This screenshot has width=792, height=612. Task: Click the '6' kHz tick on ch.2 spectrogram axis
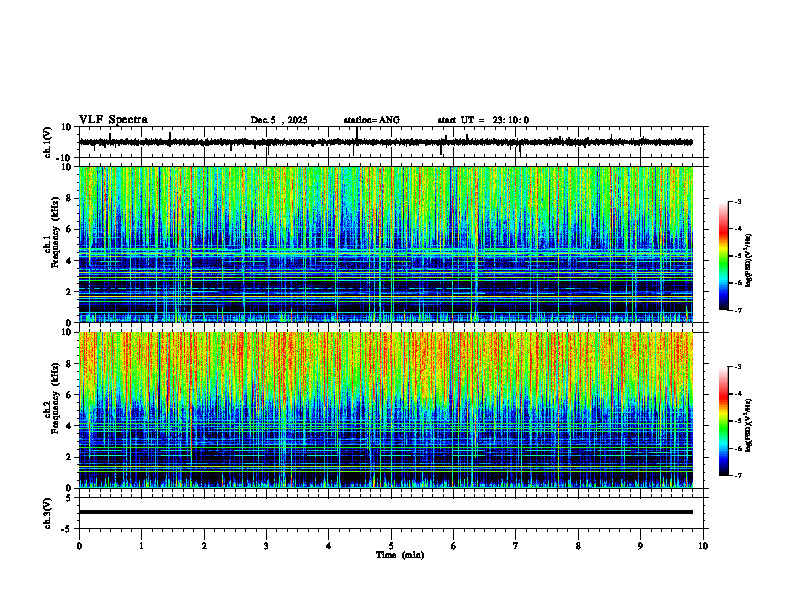click(x=69, y=395)
